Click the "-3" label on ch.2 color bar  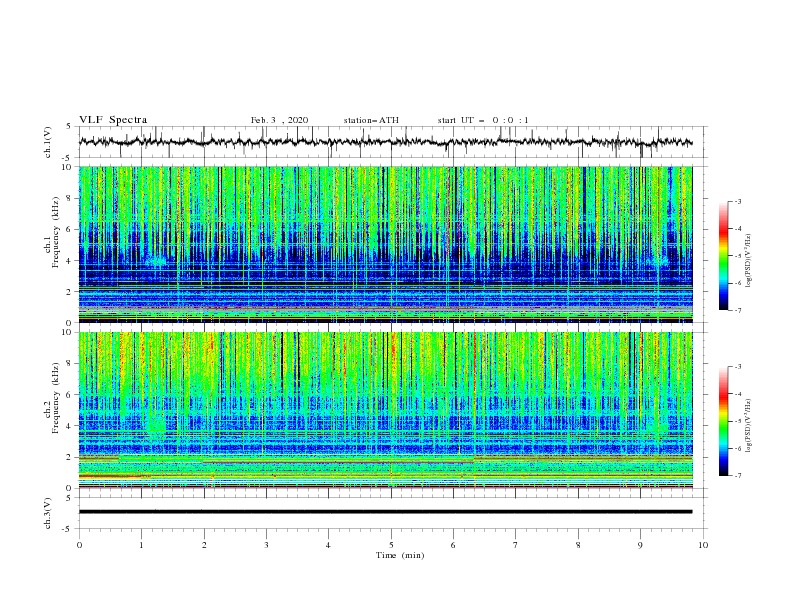[737, 367]
